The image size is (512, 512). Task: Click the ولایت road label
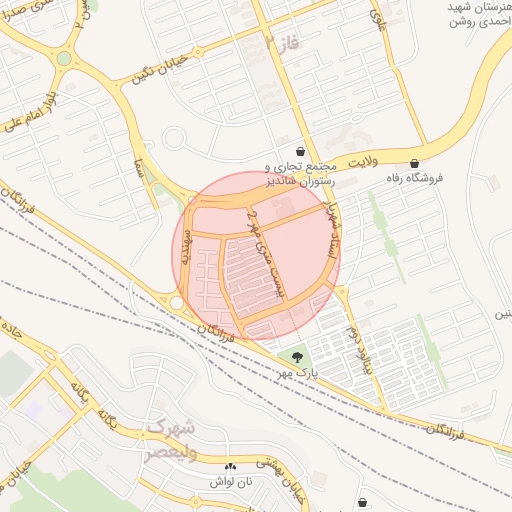(363, 163)
